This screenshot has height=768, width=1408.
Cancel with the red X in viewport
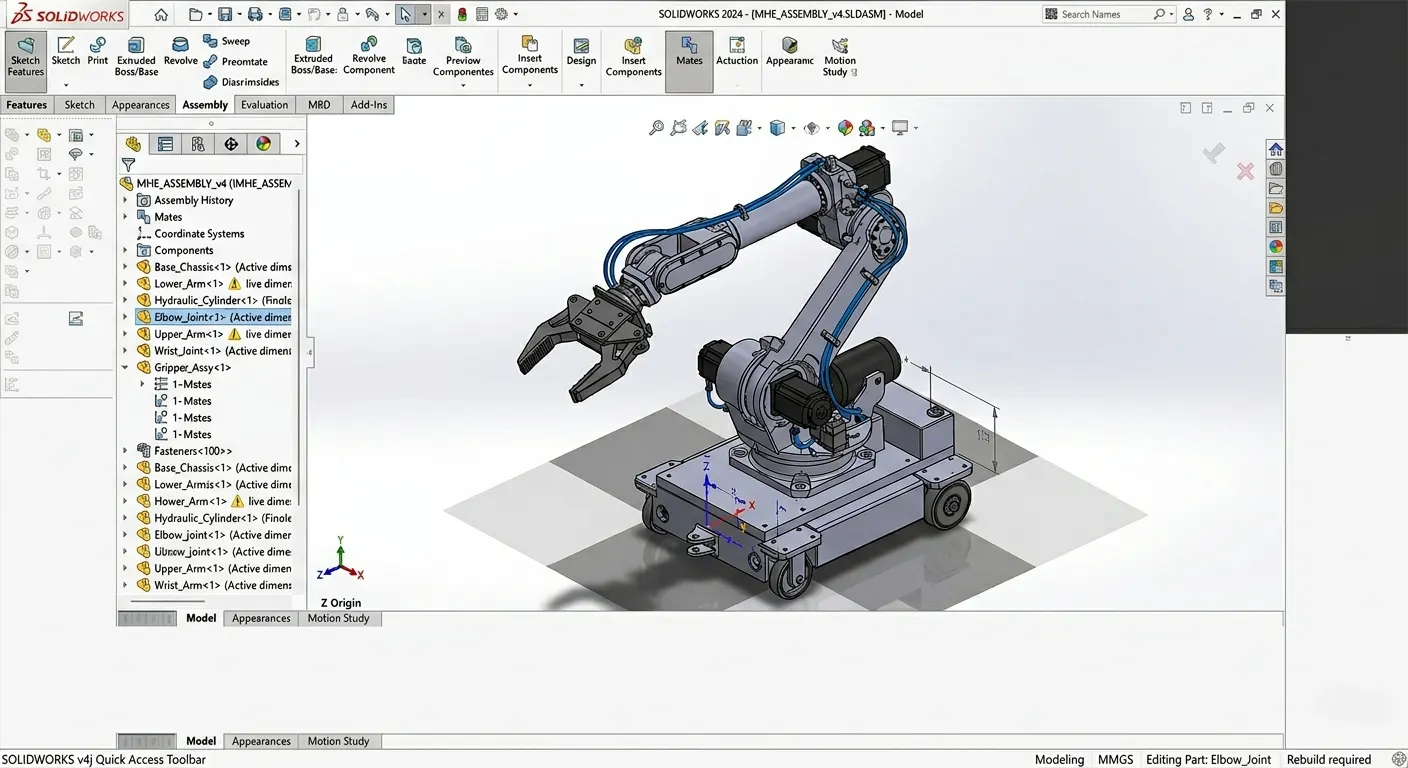coord(1245,171)
